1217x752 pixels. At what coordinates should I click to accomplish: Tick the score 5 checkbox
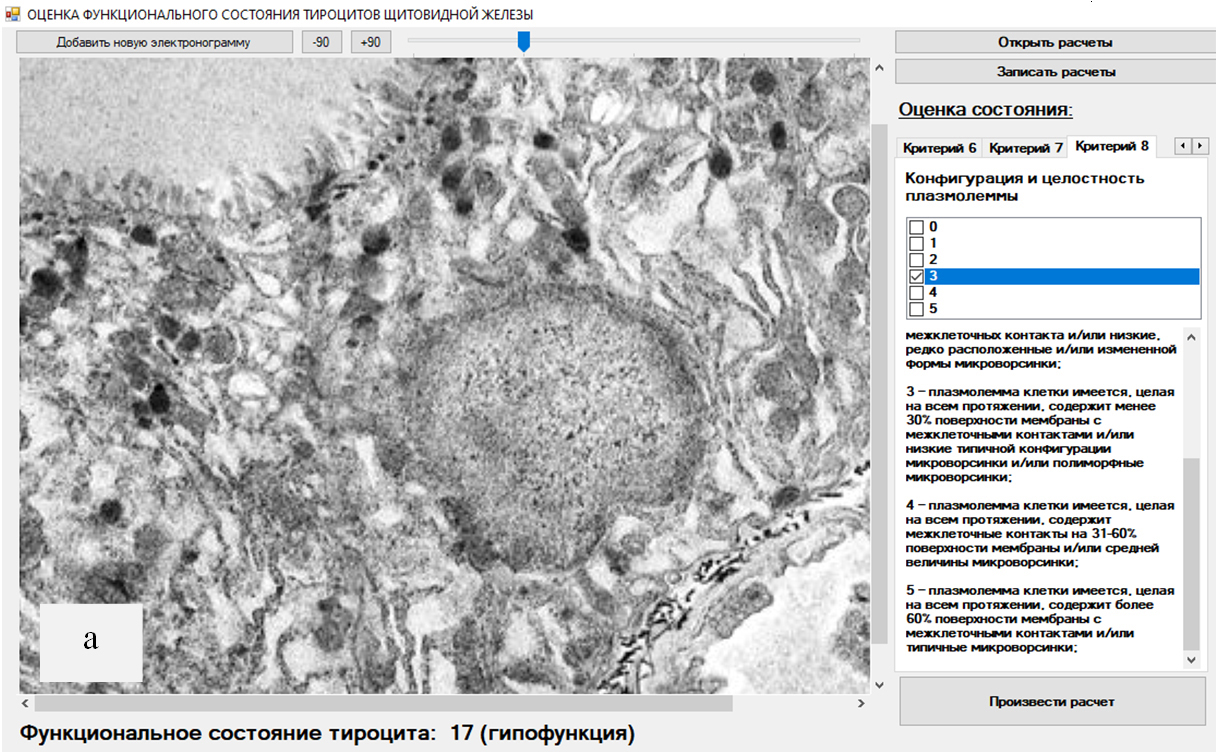pos(915,309)
